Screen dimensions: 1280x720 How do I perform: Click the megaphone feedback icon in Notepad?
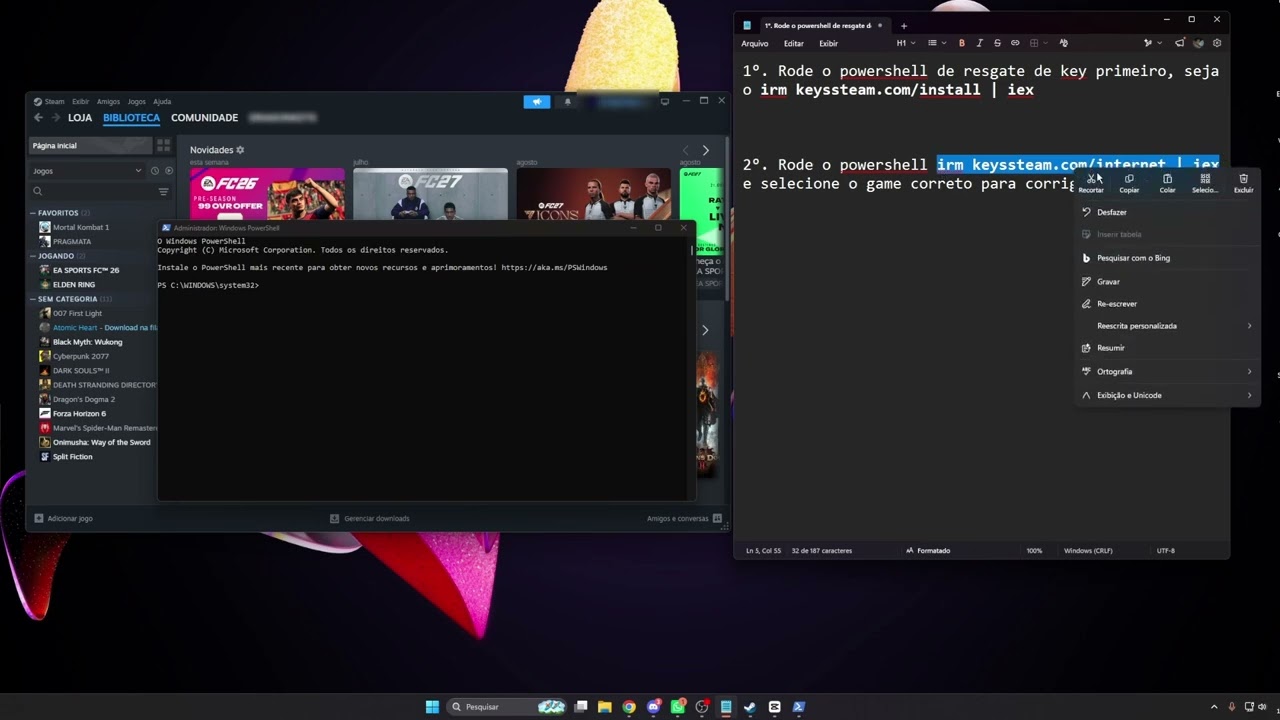tap(1180, 43)
